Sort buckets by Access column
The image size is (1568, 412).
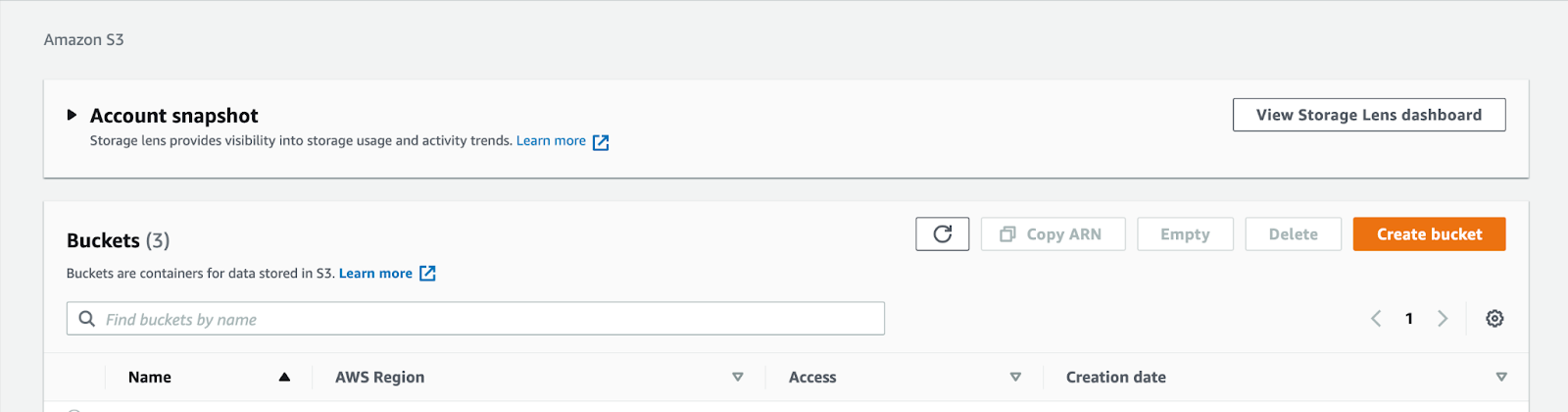[1015, 377]
